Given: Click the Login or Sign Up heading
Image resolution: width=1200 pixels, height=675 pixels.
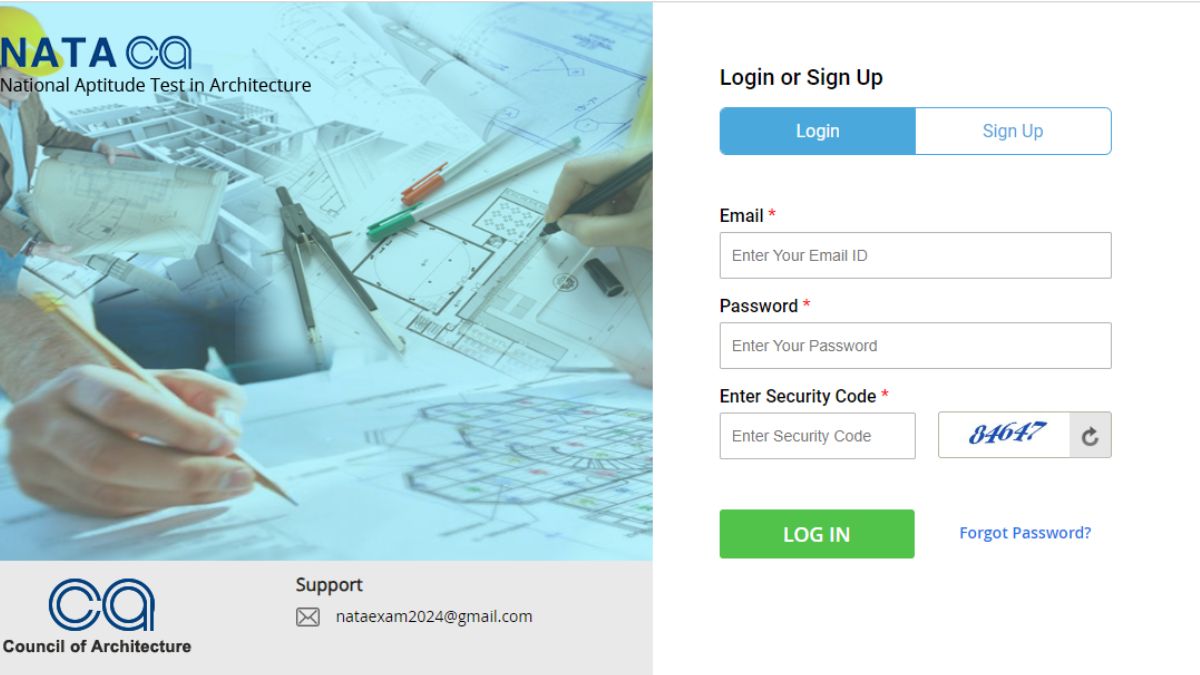Looking at the screenshot, I should click(x=801, y=77).
